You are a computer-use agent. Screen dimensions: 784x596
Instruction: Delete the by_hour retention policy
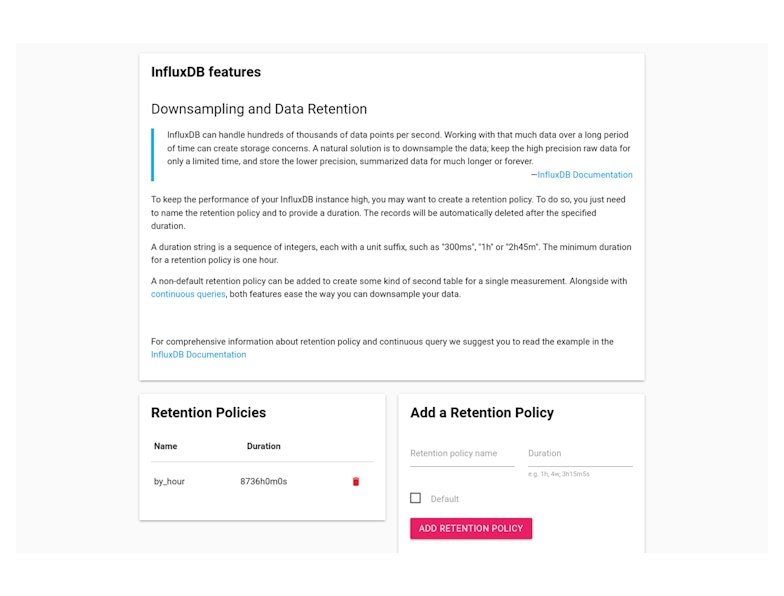click(355, 481)
